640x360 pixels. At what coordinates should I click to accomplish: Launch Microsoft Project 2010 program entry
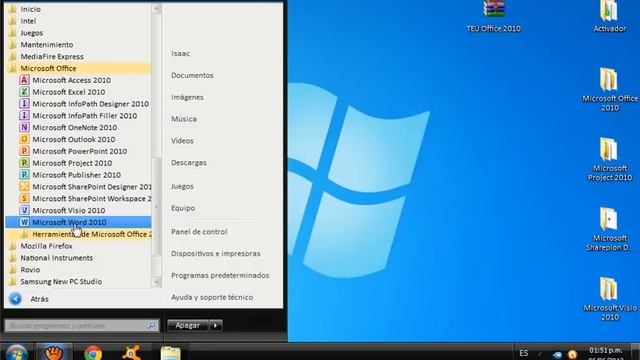66,163
